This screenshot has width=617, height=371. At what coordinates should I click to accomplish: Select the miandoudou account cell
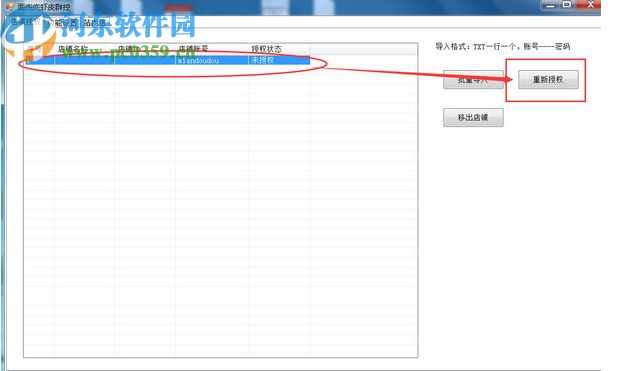(212, 60)
